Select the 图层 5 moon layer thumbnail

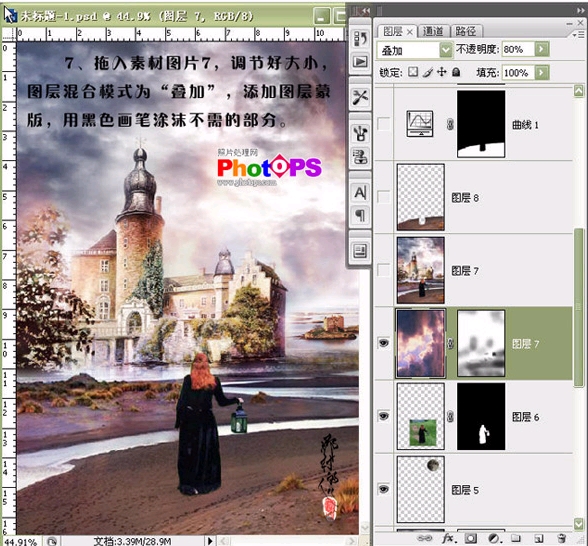(421, 489)
